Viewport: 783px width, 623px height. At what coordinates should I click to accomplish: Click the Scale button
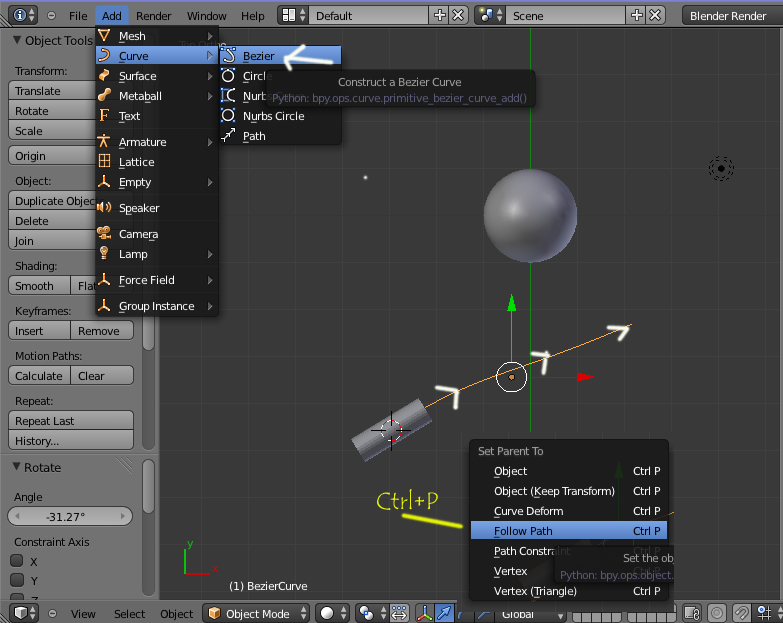52,131
